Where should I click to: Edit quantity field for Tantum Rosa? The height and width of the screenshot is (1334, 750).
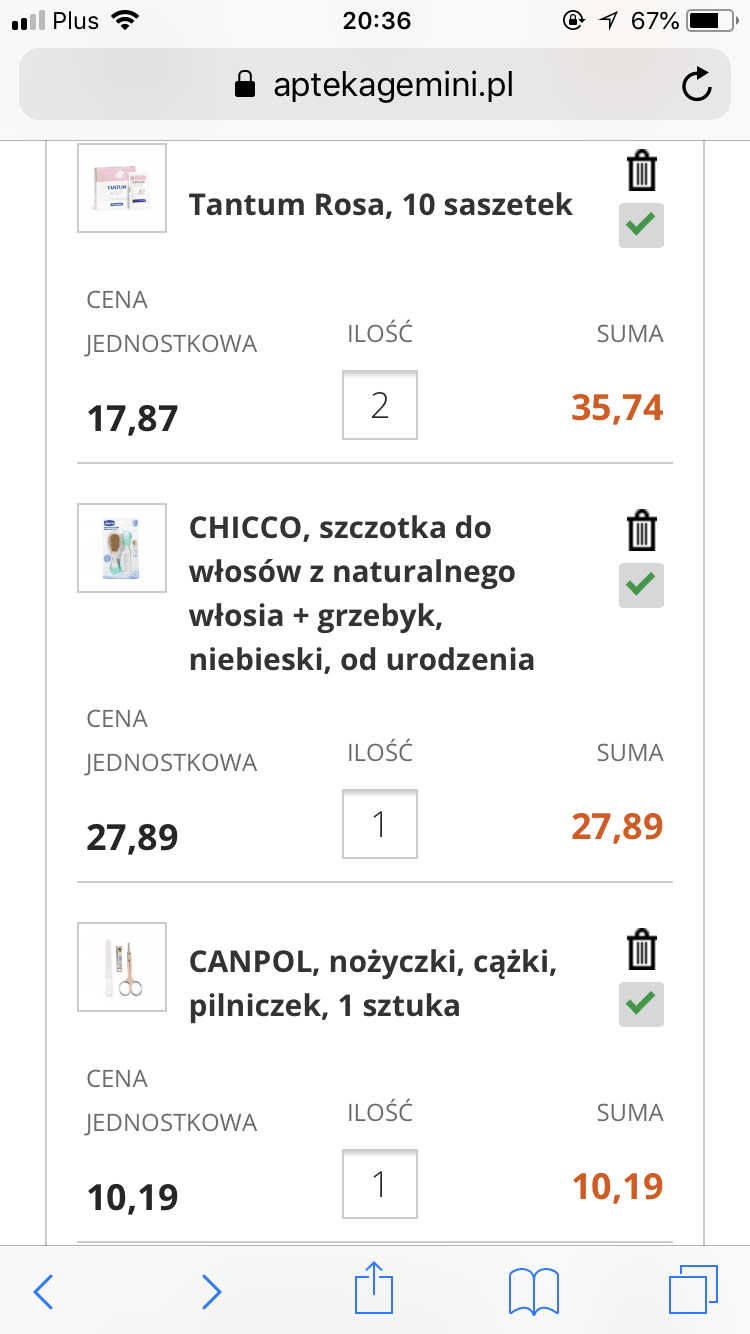pyautogui.click(x=380, y=405)
